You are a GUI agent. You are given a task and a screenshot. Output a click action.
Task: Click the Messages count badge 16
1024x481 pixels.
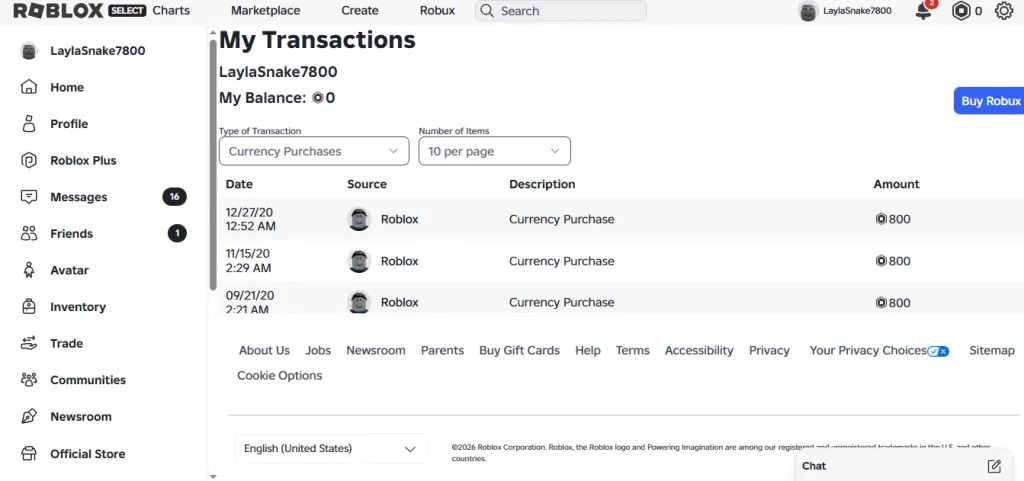tap(174, 196)
